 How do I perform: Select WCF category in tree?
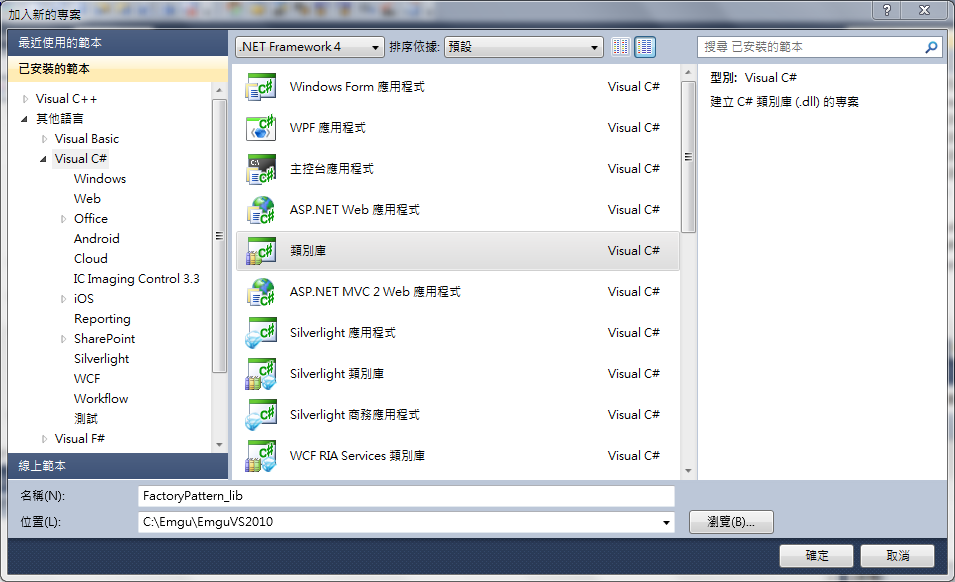coord(86,379)
